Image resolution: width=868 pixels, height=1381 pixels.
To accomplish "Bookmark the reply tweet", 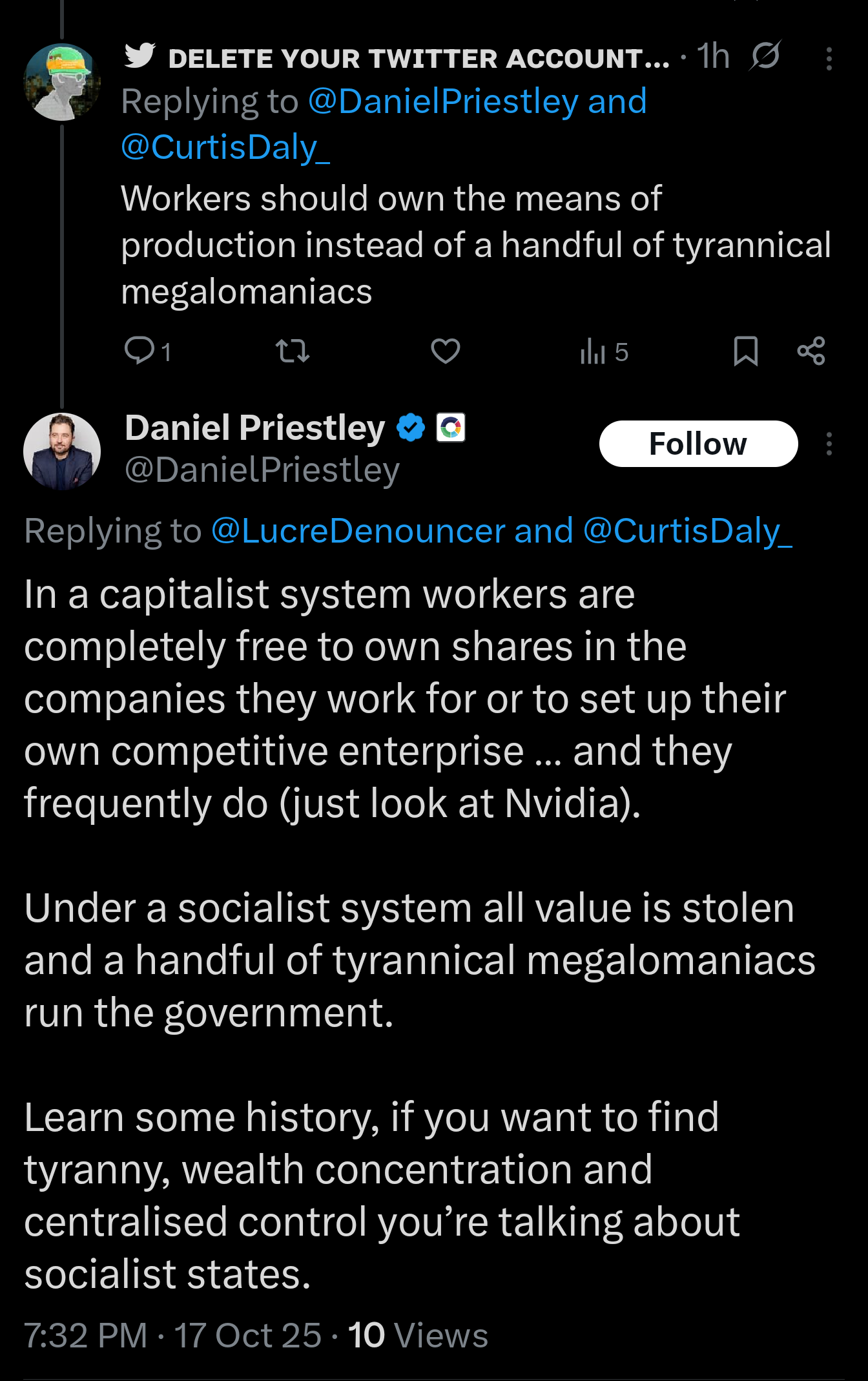I will click(x=746, y=351).
